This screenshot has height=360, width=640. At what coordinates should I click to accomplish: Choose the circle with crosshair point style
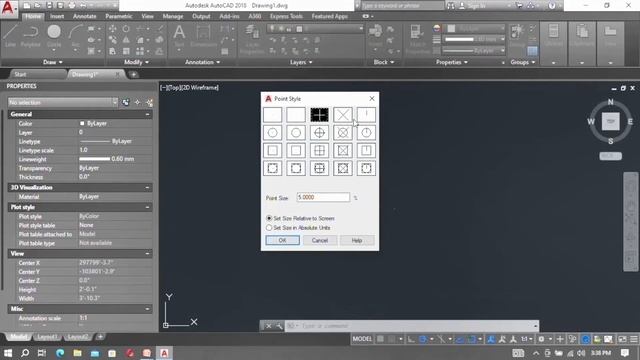pos(319,133)
